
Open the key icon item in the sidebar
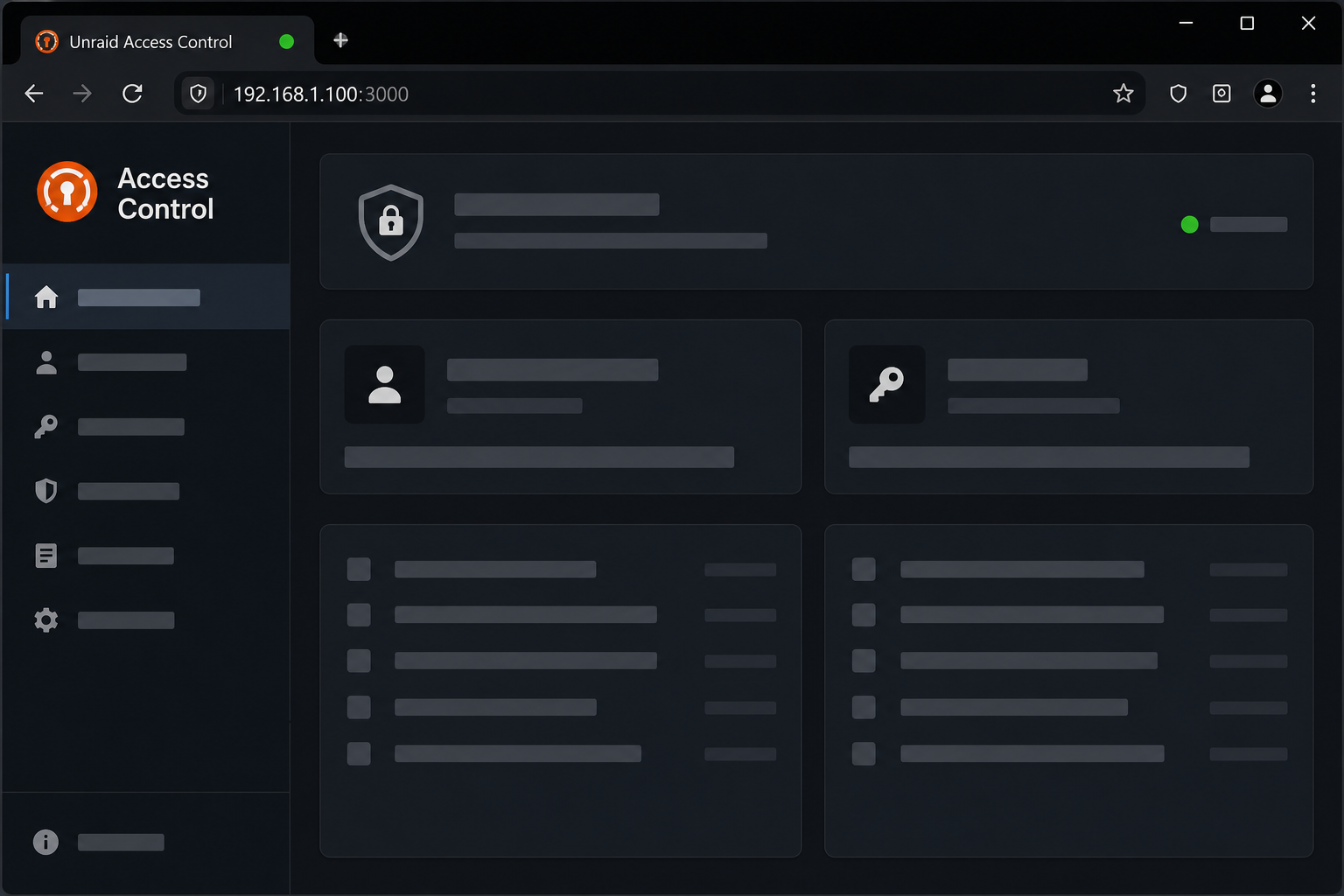pos(46,427)
